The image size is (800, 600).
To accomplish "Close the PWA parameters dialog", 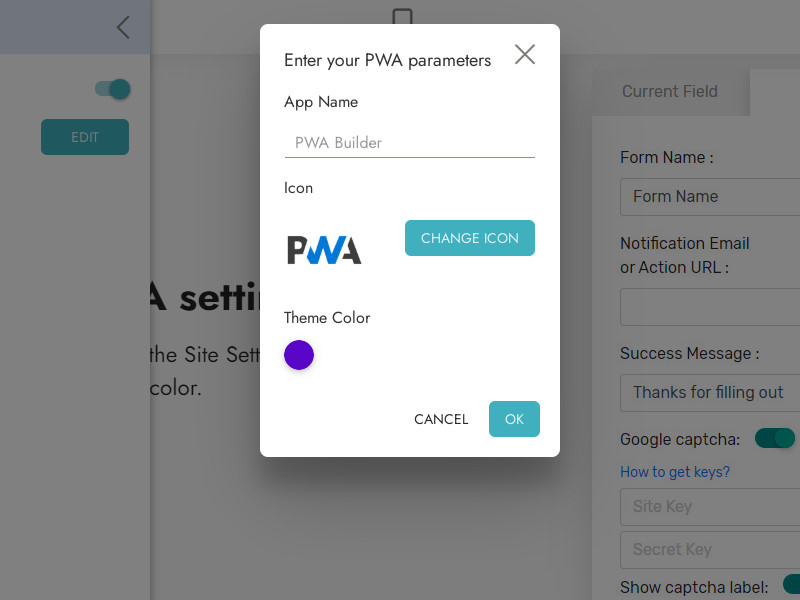I will coord(524,55).
